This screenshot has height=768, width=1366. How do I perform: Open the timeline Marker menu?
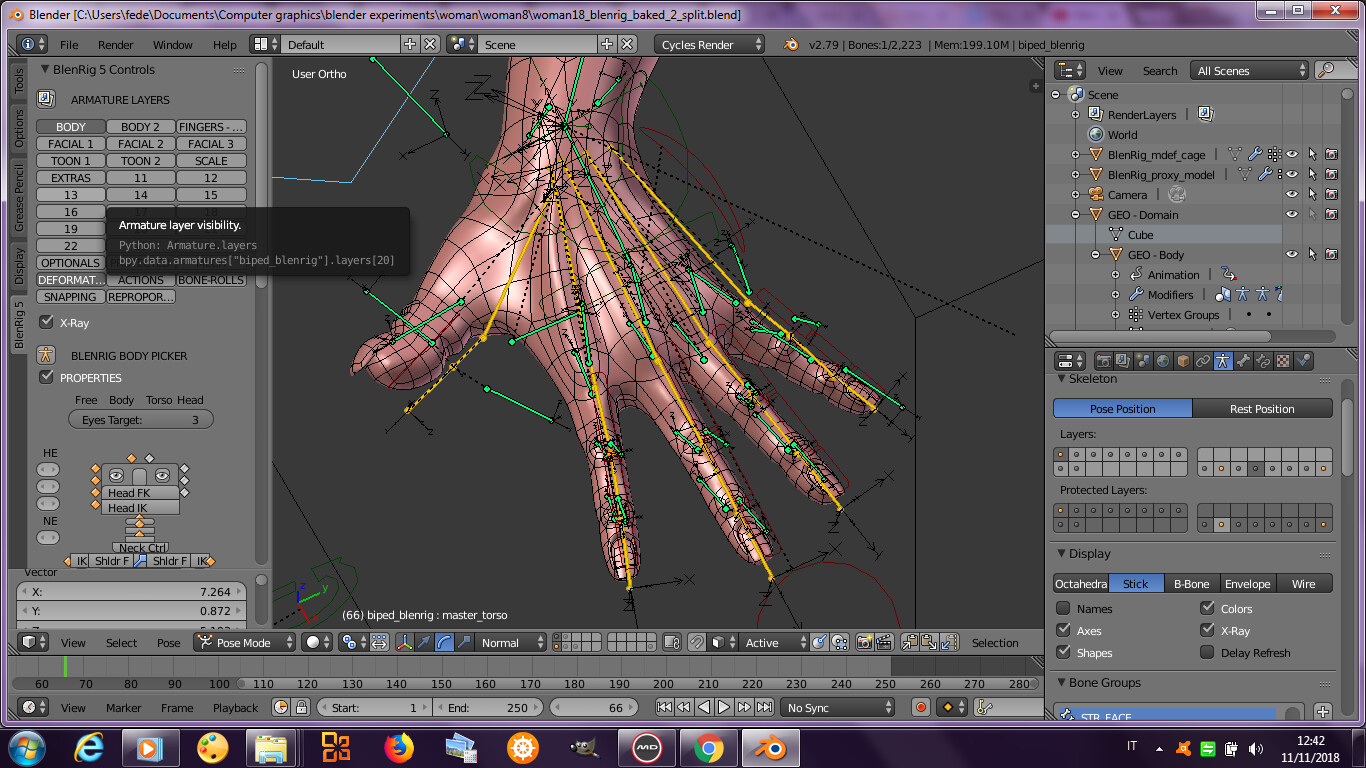(x=124, y=707)
